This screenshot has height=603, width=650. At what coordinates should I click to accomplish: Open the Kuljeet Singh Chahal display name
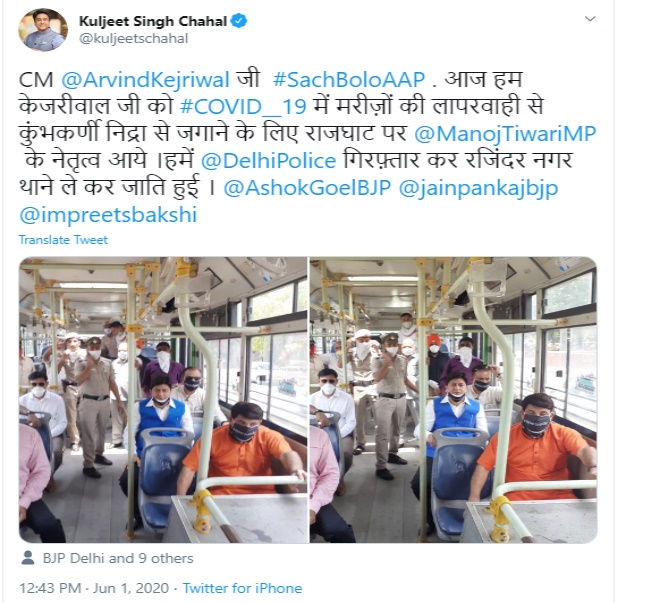tap(153, 21)
